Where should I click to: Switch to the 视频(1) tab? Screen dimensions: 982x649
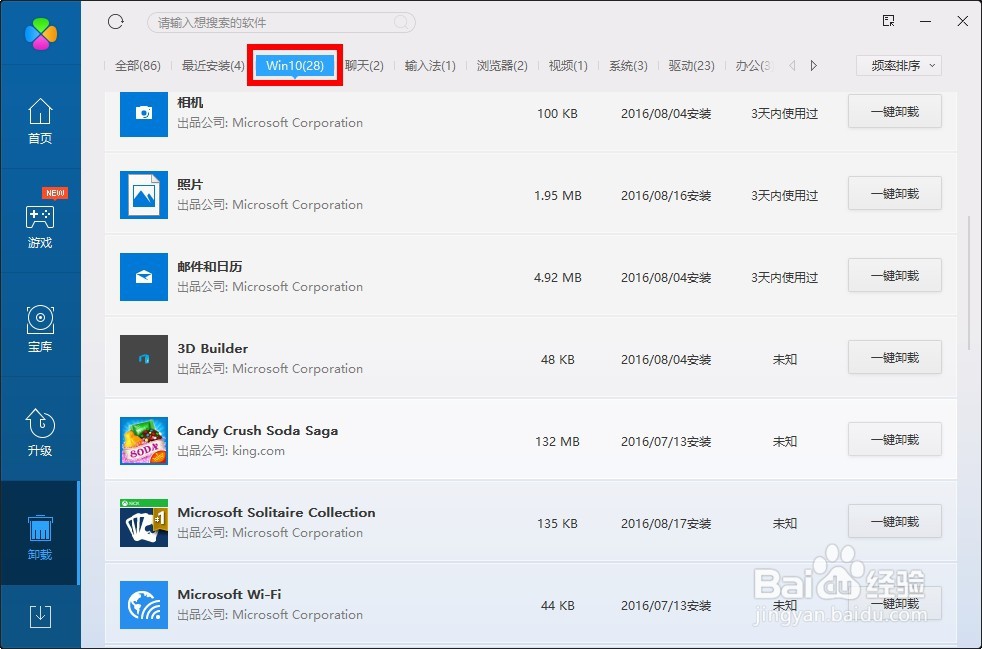click(568, 66)
